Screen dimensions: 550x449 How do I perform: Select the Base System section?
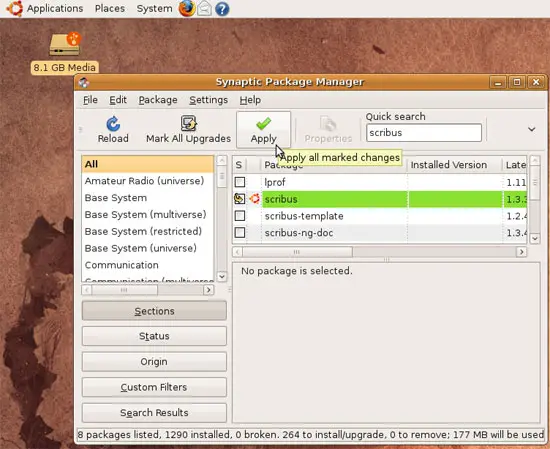pyautogui.click(x=148, y=198)
